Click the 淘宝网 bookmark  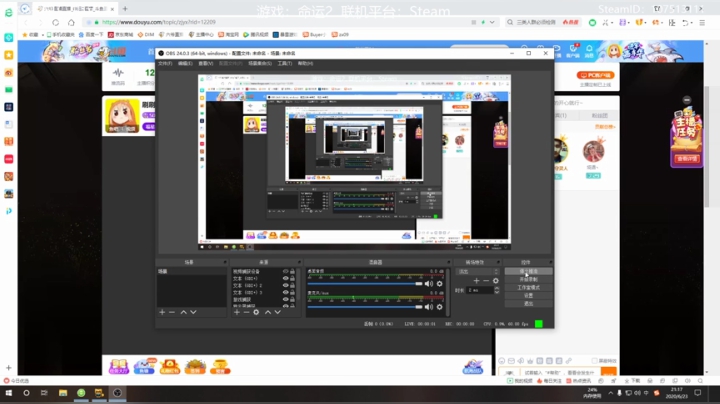pyautogui.click(x=228, y=34)
